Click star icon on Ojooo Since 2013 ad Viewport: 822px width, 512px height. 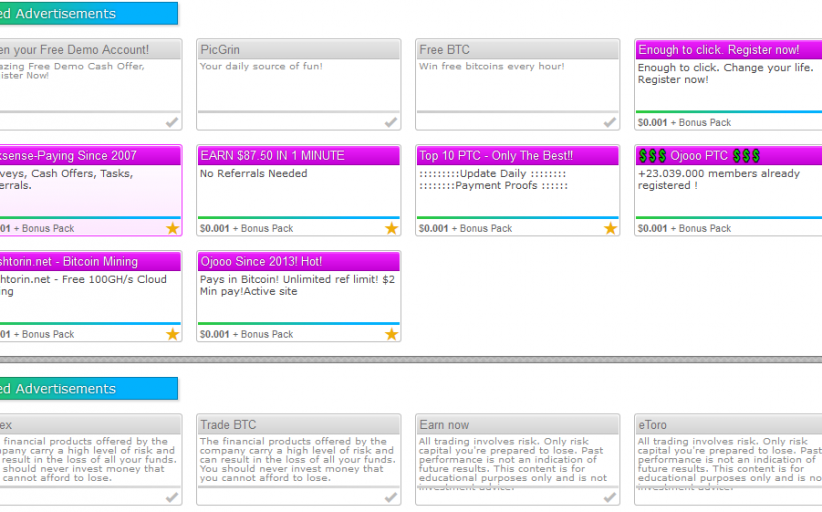tap(392, 334)
